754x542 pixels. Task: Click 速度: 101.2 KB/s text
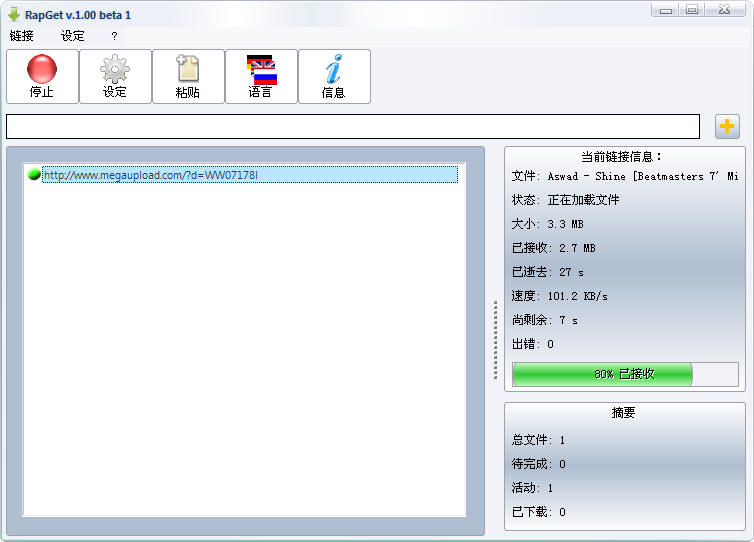coord(560,296)
